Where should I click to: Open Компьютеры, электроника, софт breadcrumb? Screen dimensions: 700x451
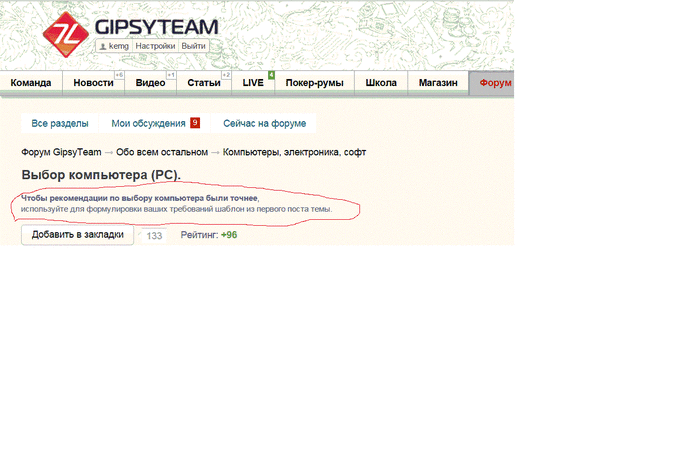(x=294, y=152)
